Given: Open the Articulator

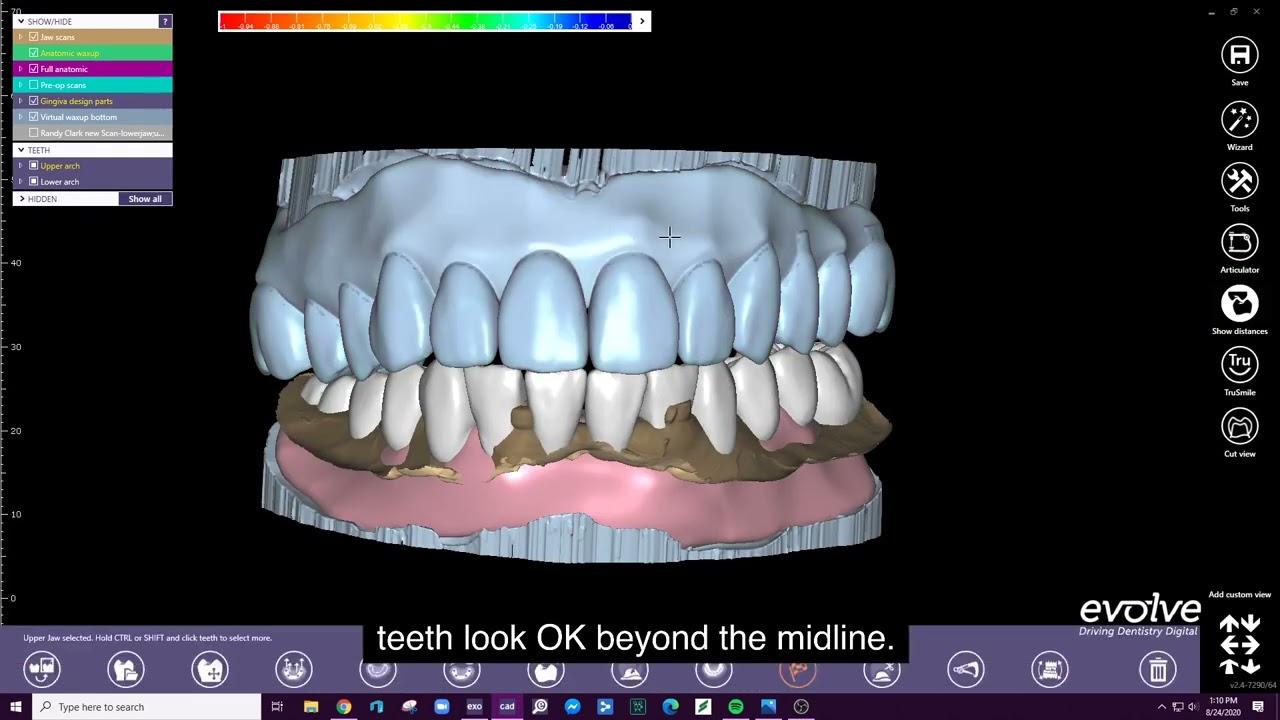Looking at the screenshot, I should (x=1239, y=242).
